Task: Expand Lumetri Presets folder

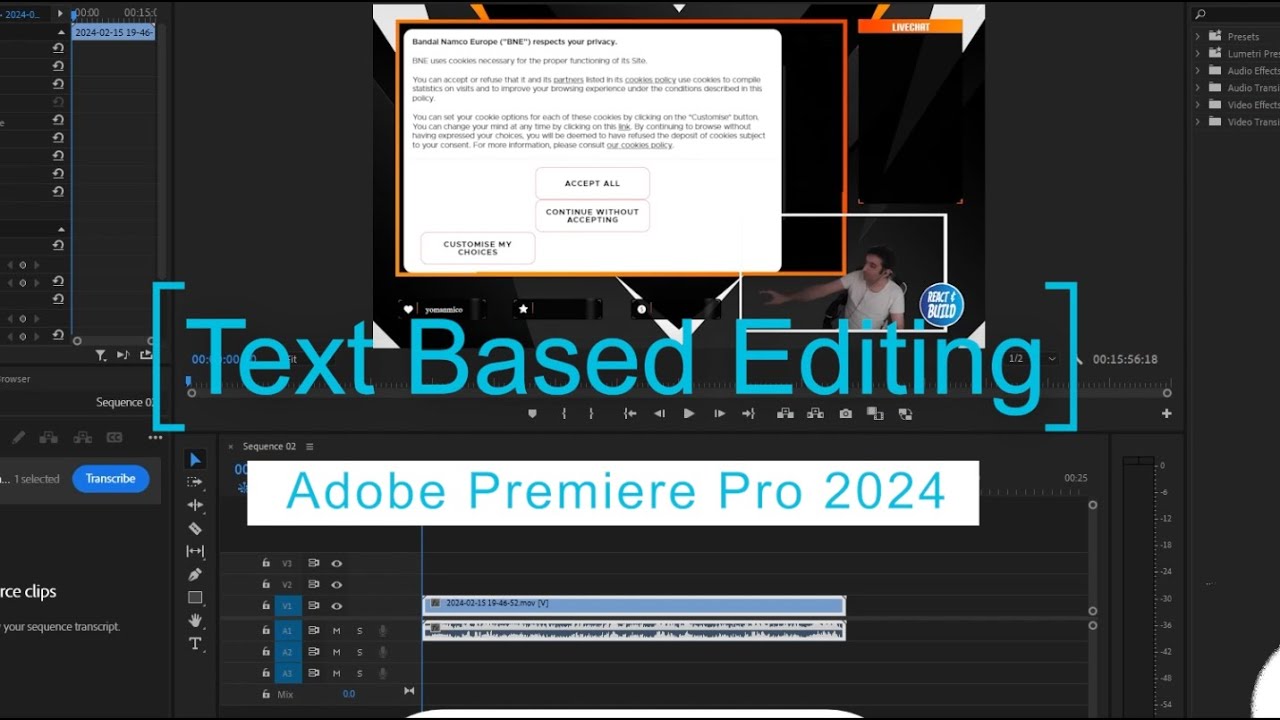Action: 1197,54
